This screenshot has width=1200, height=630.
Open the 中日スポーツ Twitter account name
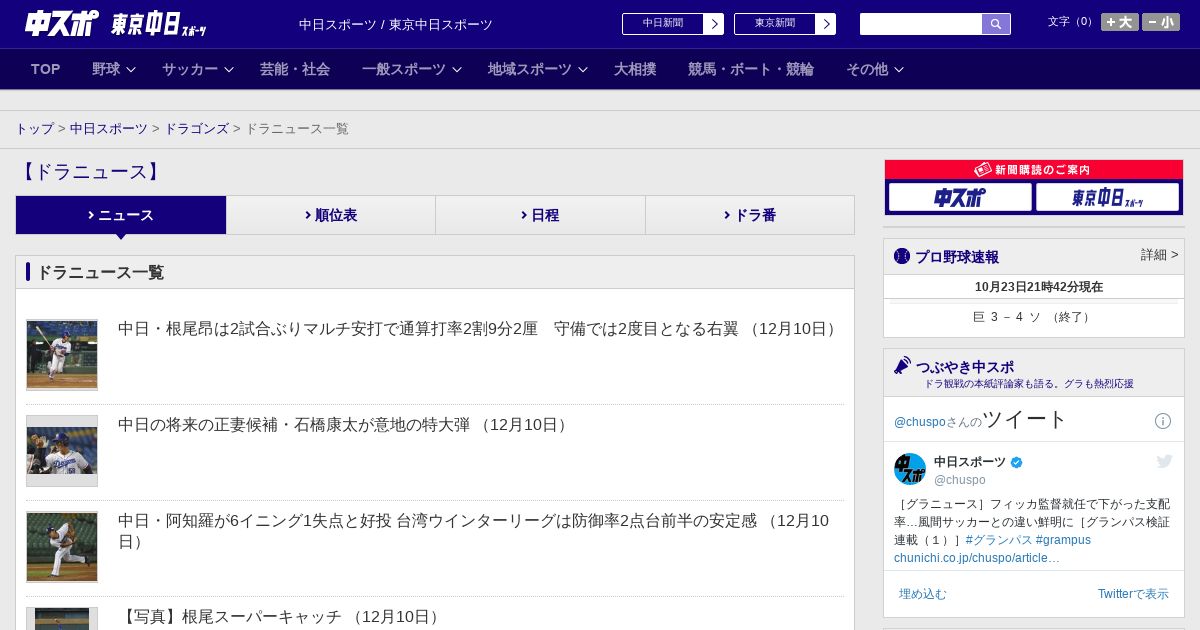point(970,462)
